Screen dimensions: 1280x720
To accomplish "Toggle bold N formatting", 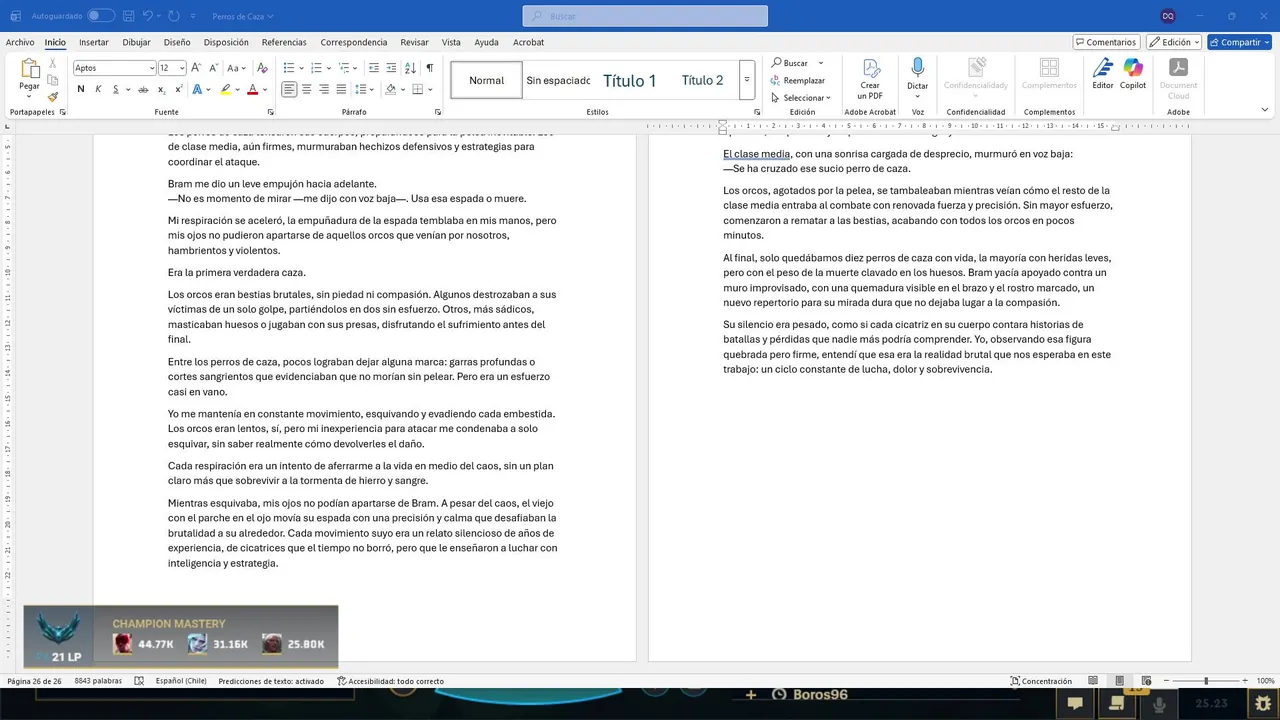I will click(81, 89).
